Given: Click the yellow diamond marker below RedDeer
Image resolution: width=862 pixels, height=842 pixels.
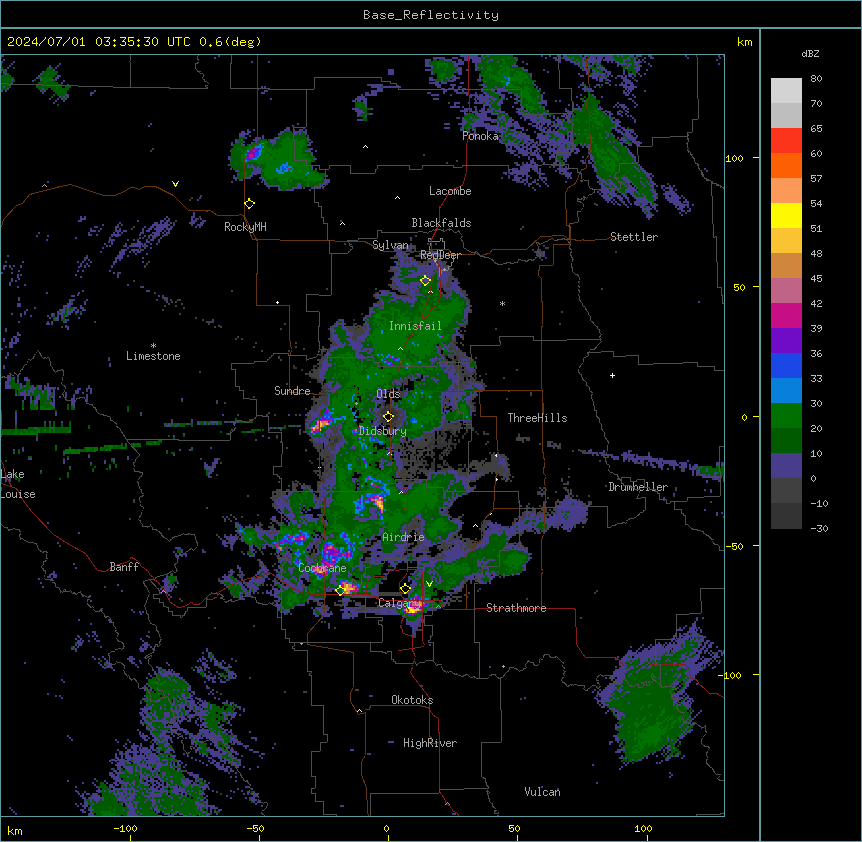Looking at the screenshot, I should tap(425, 281).
